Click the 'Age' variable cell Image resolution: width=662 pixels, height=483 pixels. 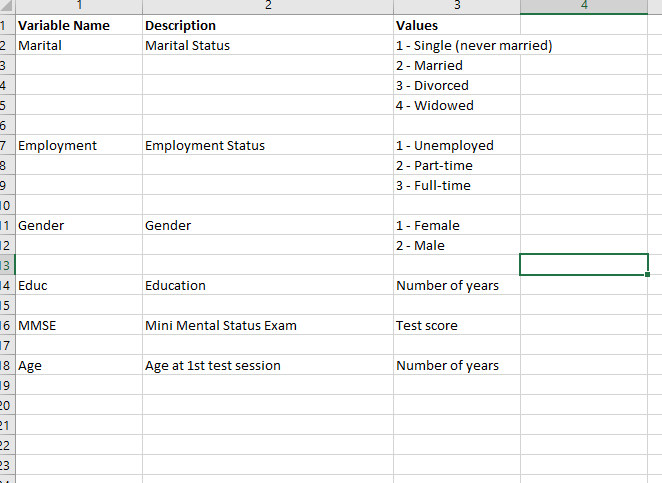(x=79, y=365)
